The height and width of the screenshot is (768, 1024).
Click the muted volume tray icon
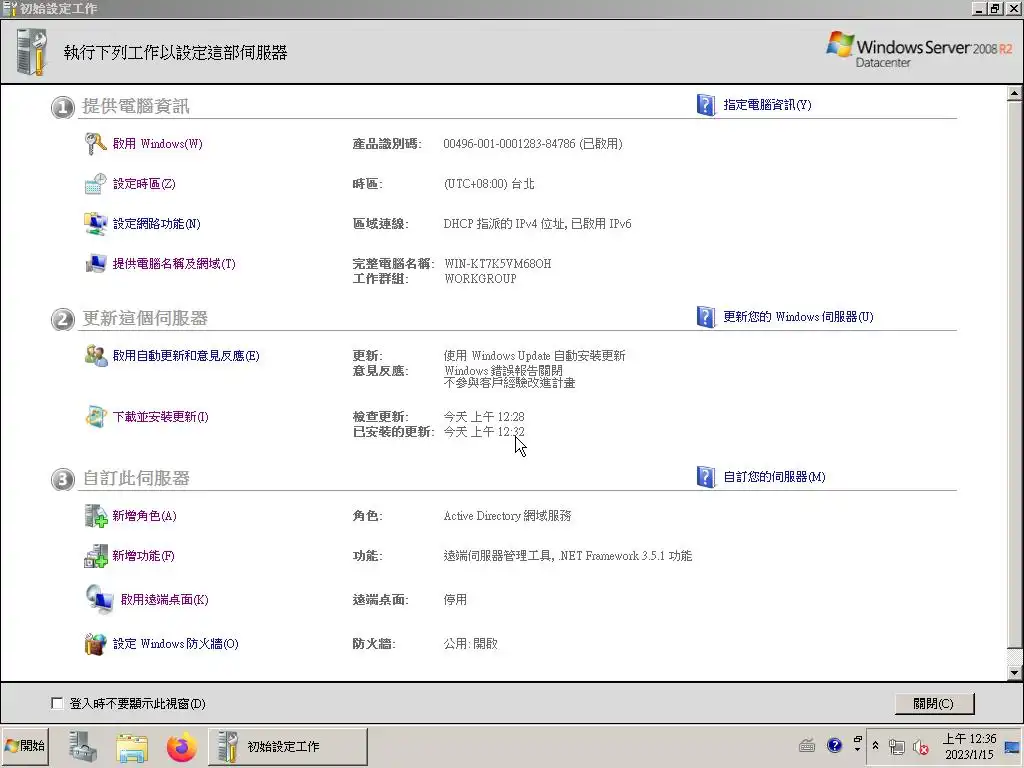point(921,747)
